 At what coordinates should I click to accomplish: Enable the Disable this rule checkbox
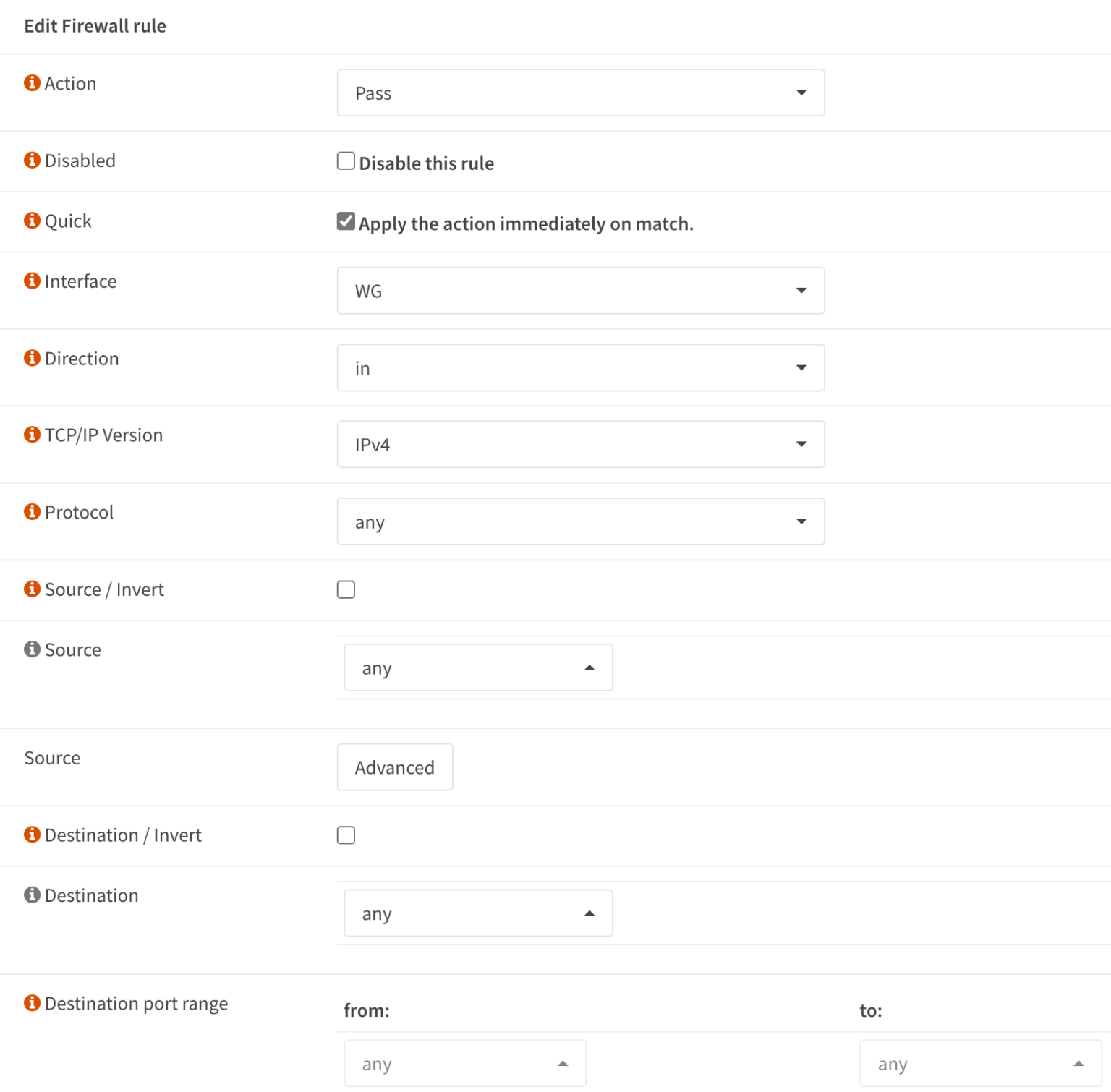click(346, 161)
